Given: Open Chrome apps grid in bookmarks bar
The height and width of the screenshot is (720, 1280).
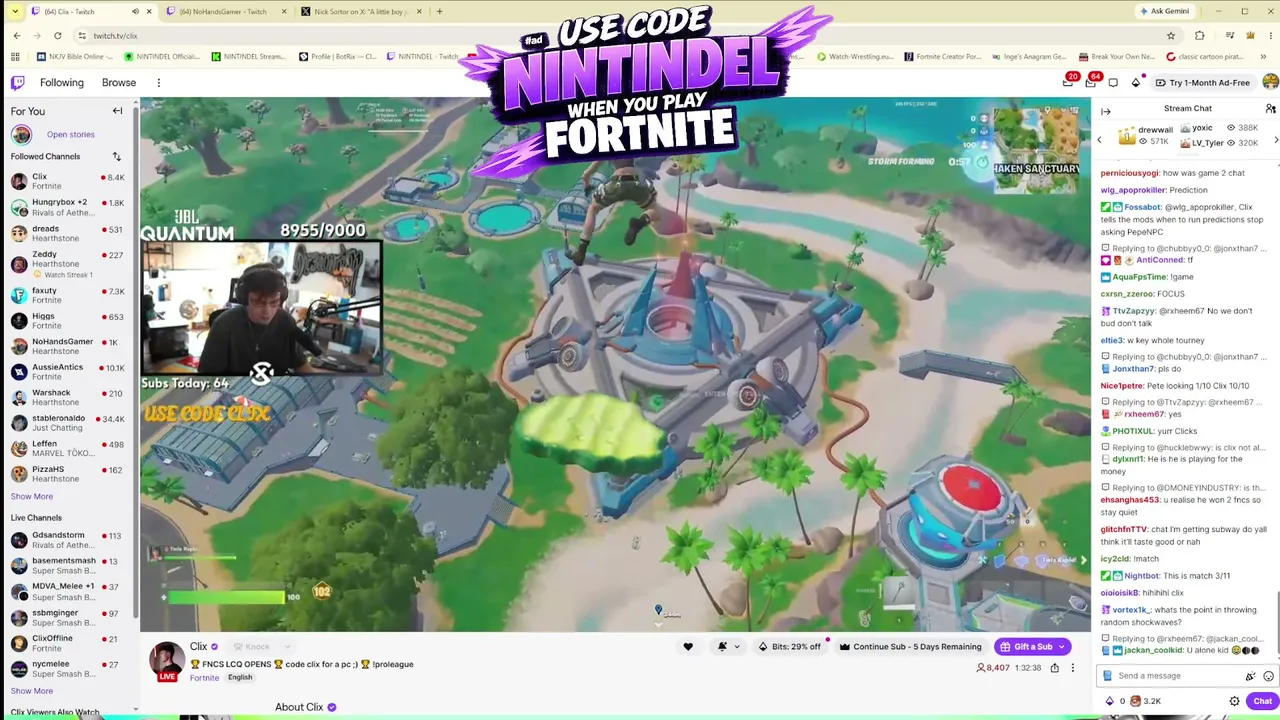Looking at the screenshot, I should (x=15, y=57).
